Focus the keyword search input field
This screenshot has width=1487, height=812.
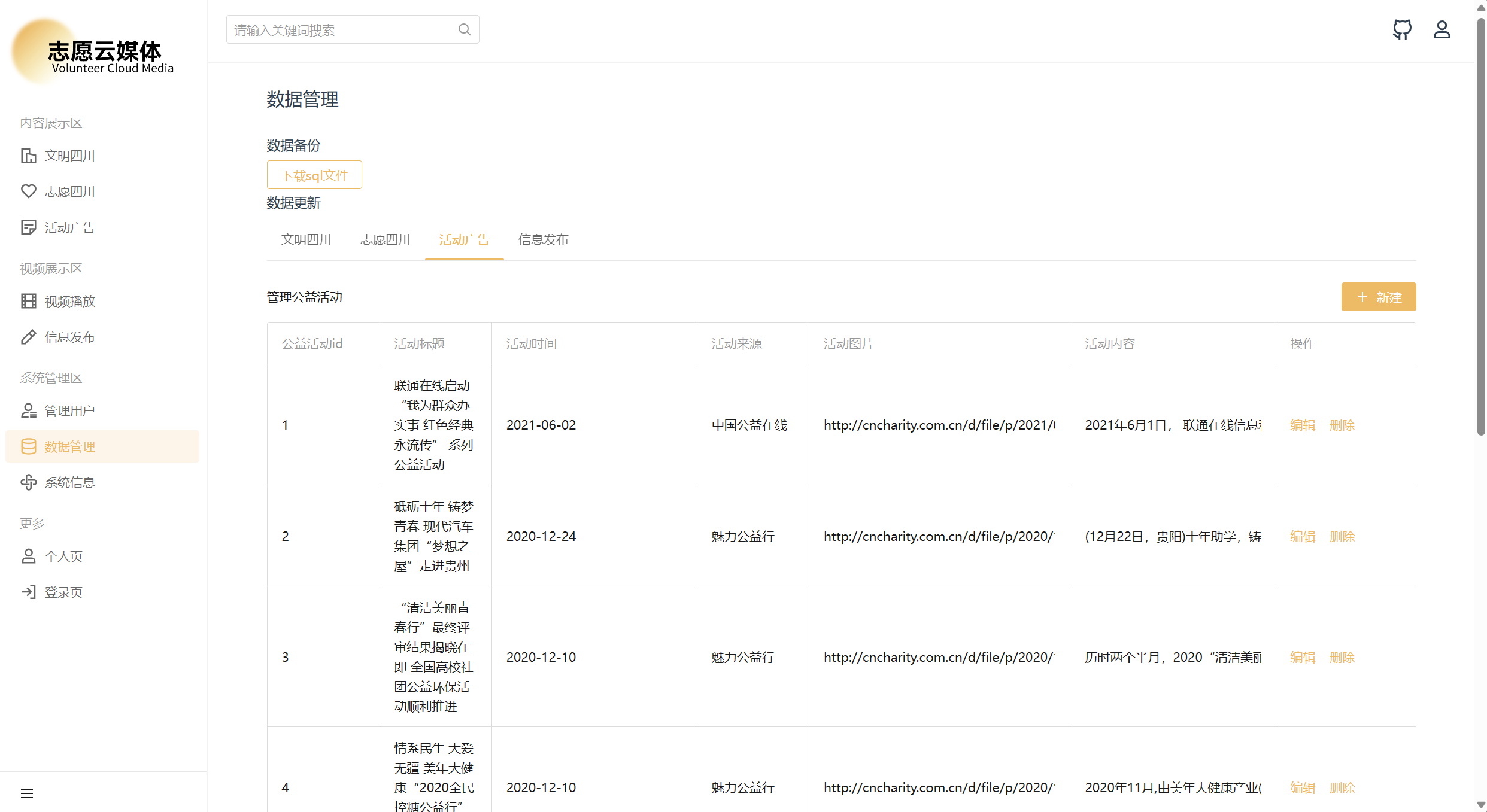click(x=341, y=30)
